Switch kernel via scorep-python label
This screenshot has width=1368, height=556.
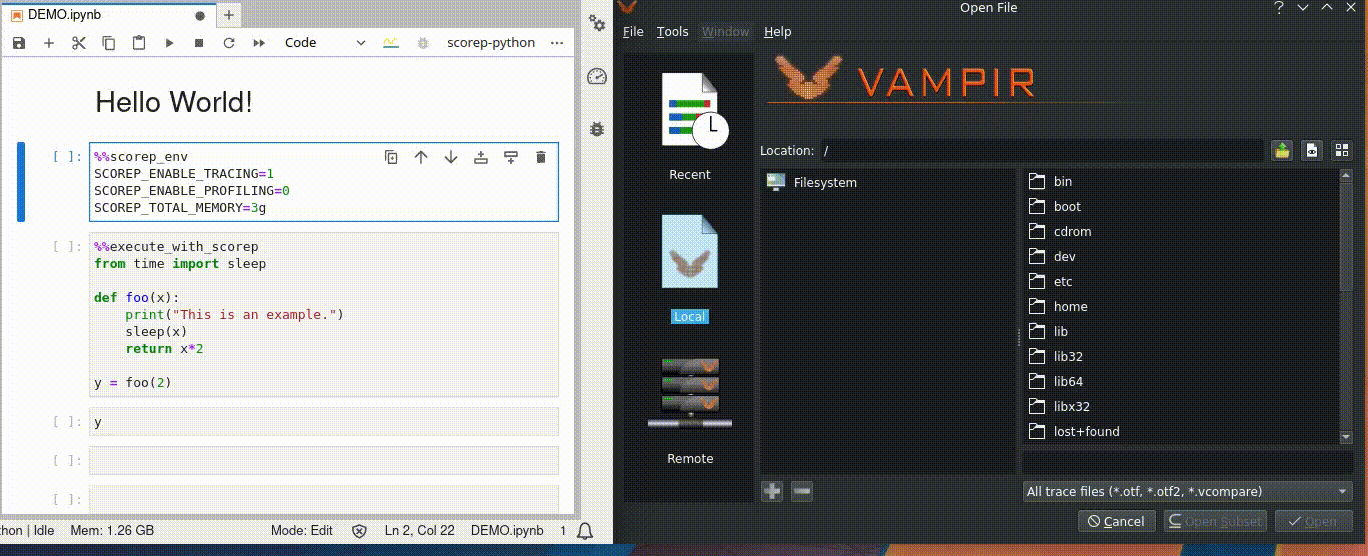click(491, 43)
